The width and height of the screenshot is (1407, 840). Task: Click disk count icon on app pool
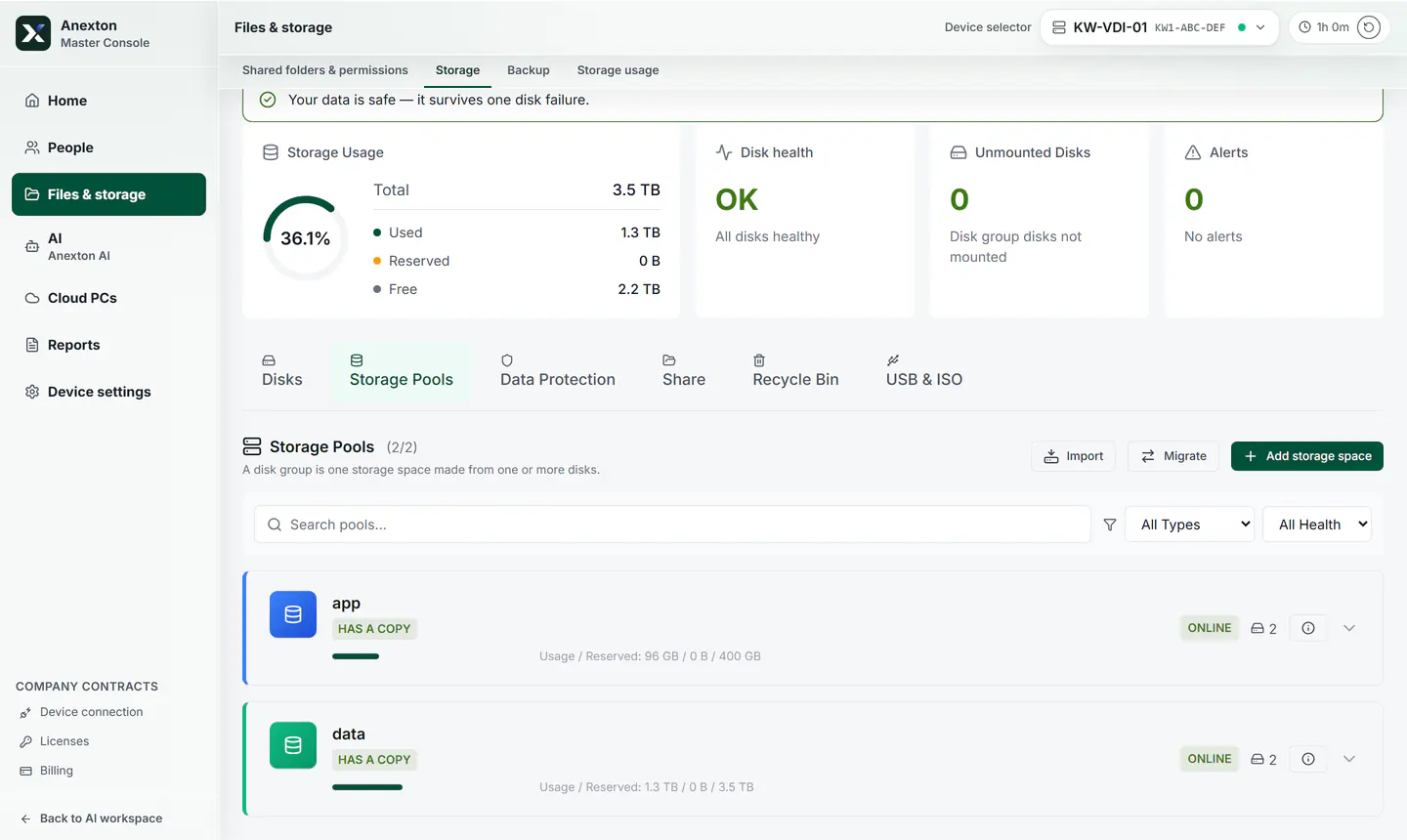click(x=1258, y=628)
